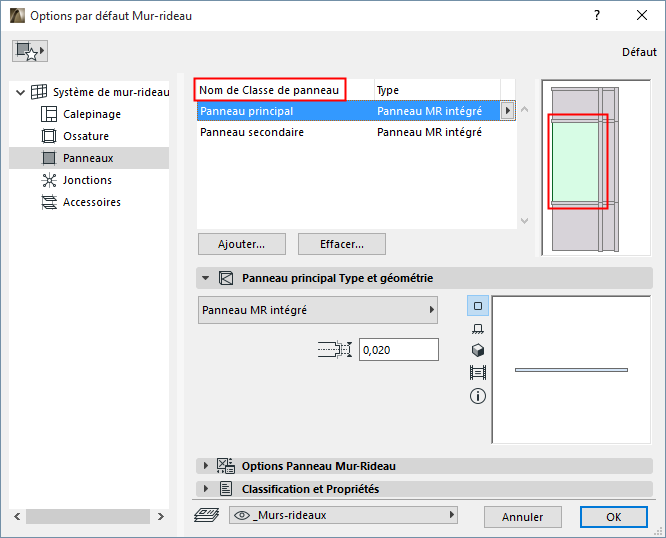The width and height of the screenshot is (666, 538).
Task: Open the Favorites picker icon
Action: click(30, 51)
